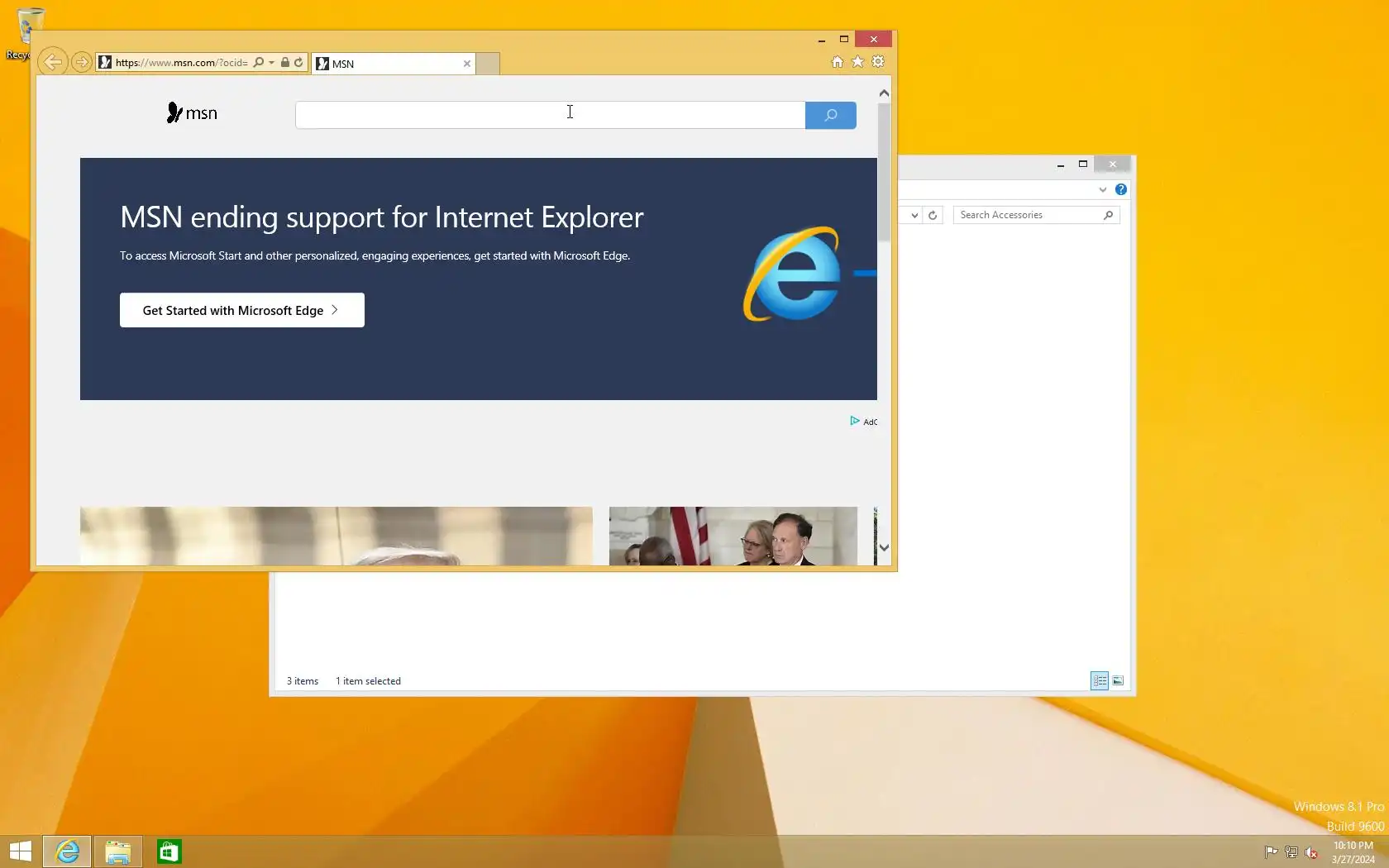
Task: Go forward in Internet Explorer
Action: tap(81, 62)
